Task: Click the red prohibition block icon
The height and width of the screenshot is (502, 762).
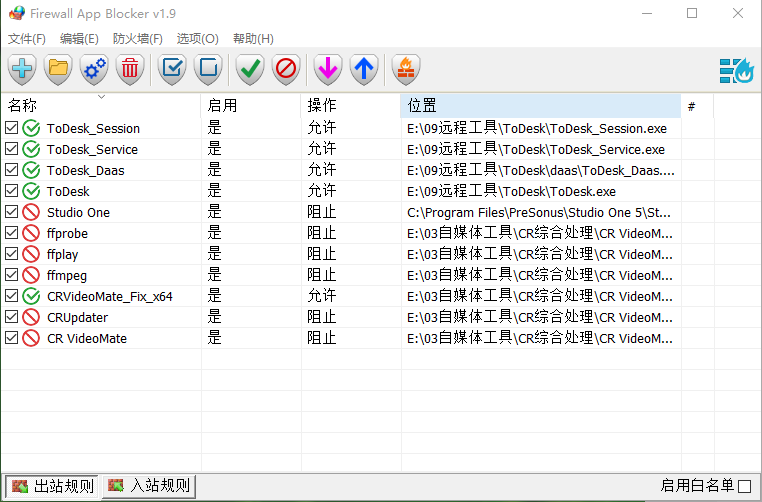Action: tap(286, 69)
